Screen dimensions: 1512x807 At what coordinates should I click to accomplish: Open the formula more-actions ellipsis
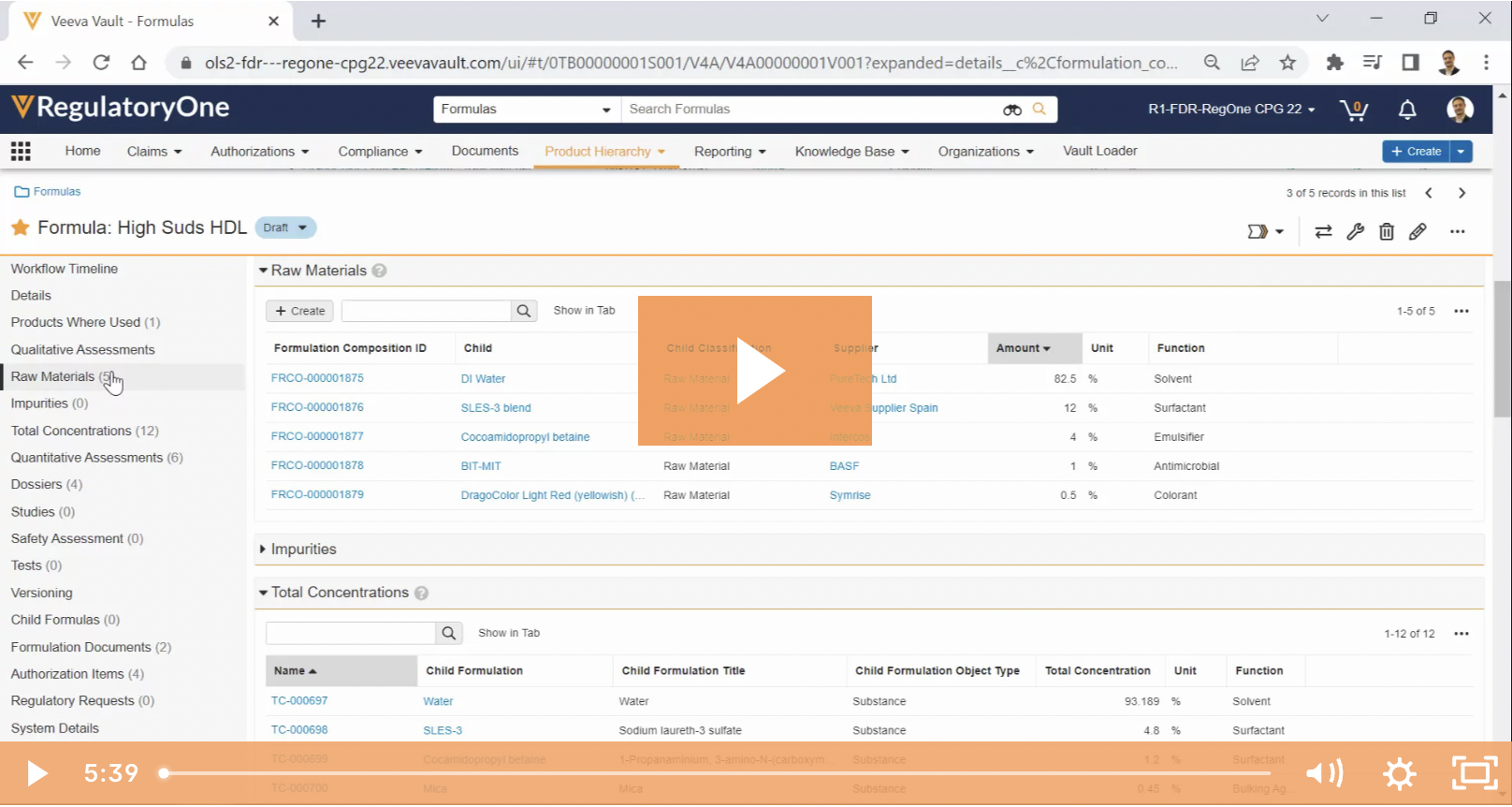coord(1458,231)
